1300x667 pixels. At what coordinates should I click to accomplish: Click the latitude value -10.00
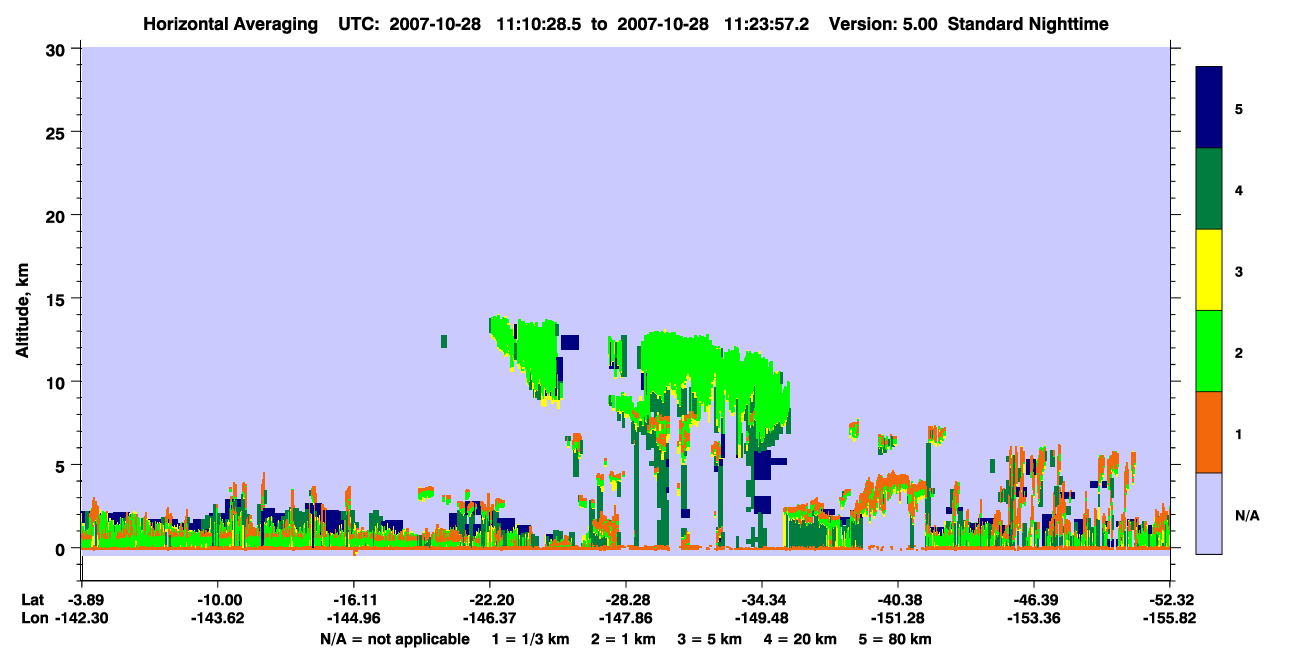tap(219, 600)
